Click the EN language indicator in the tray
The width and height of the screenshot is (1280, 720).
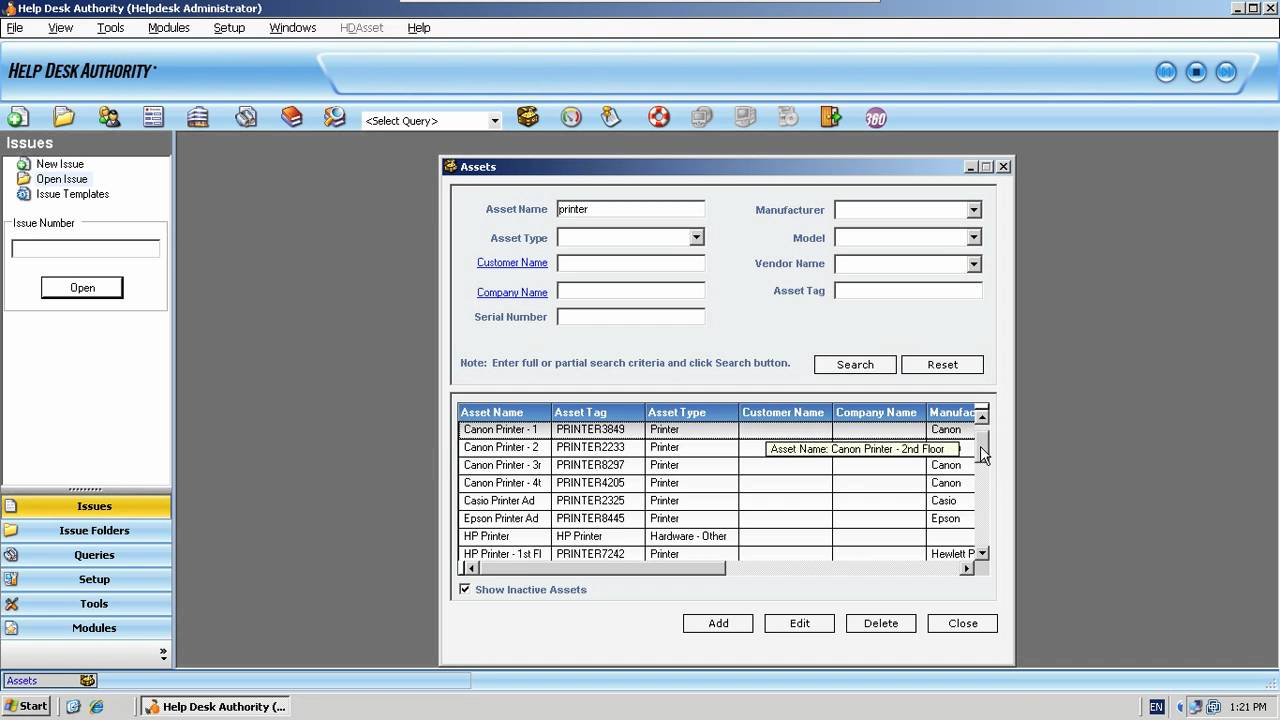[x=1156, y=707]
